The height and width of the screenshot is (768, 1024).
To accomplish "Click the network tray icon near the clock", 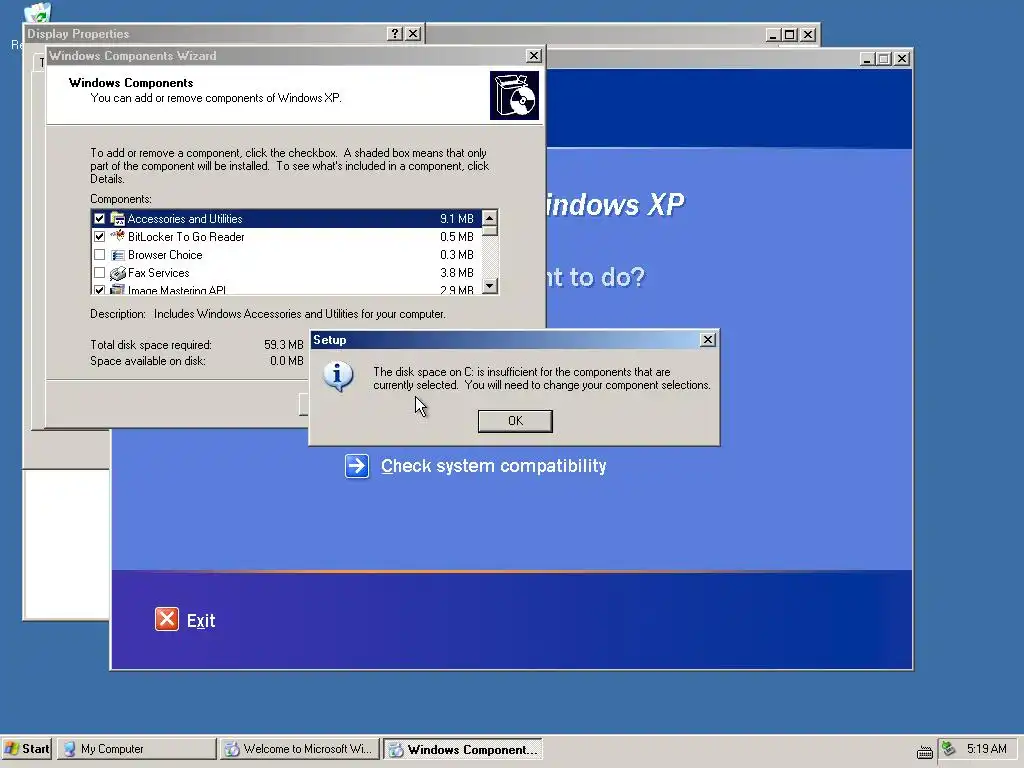I will click(949, 748).
